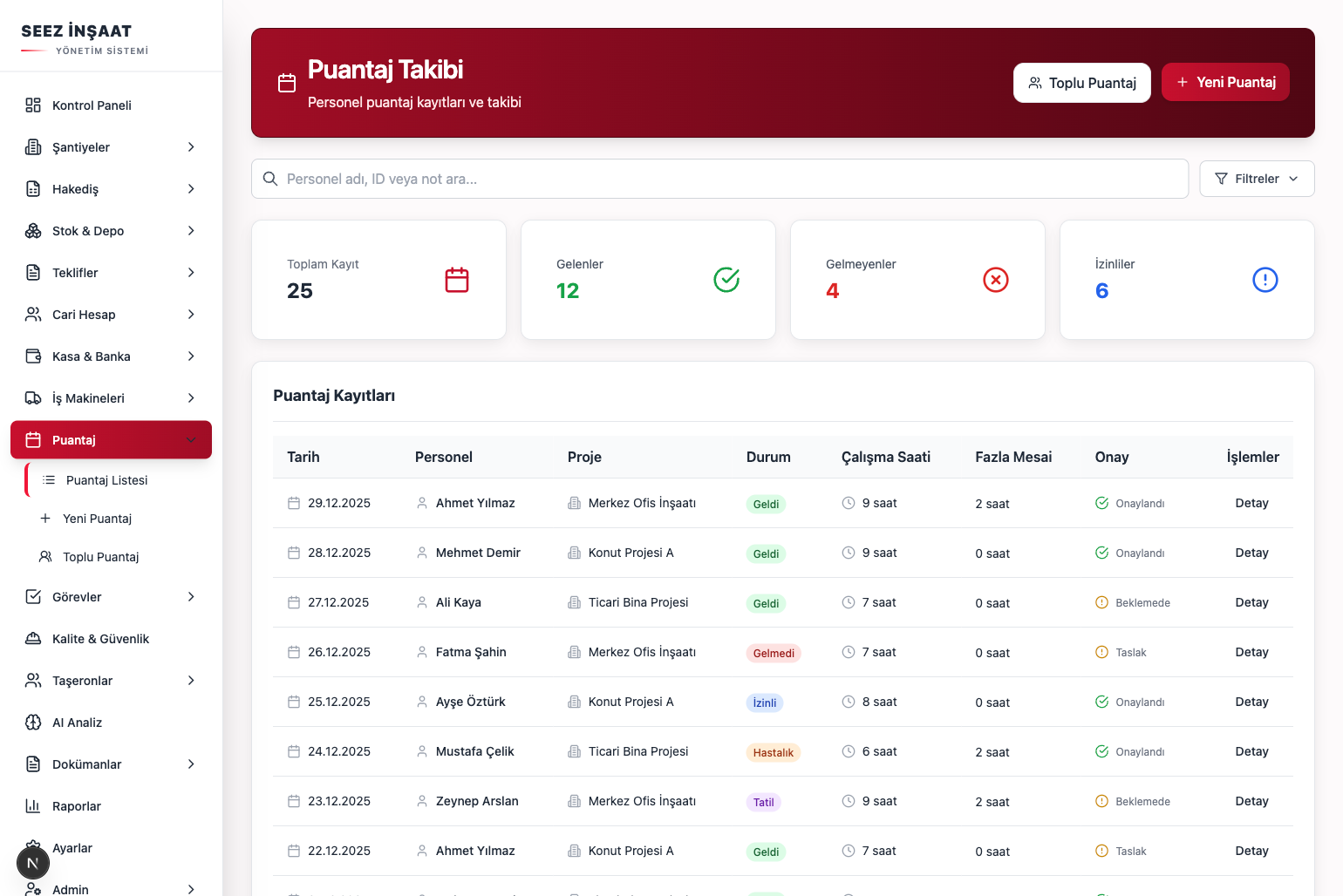Click the Gelmedi status badge for Fatma Şahin
The width and height of the screenshot is (1343, 896).
(774, 653)
